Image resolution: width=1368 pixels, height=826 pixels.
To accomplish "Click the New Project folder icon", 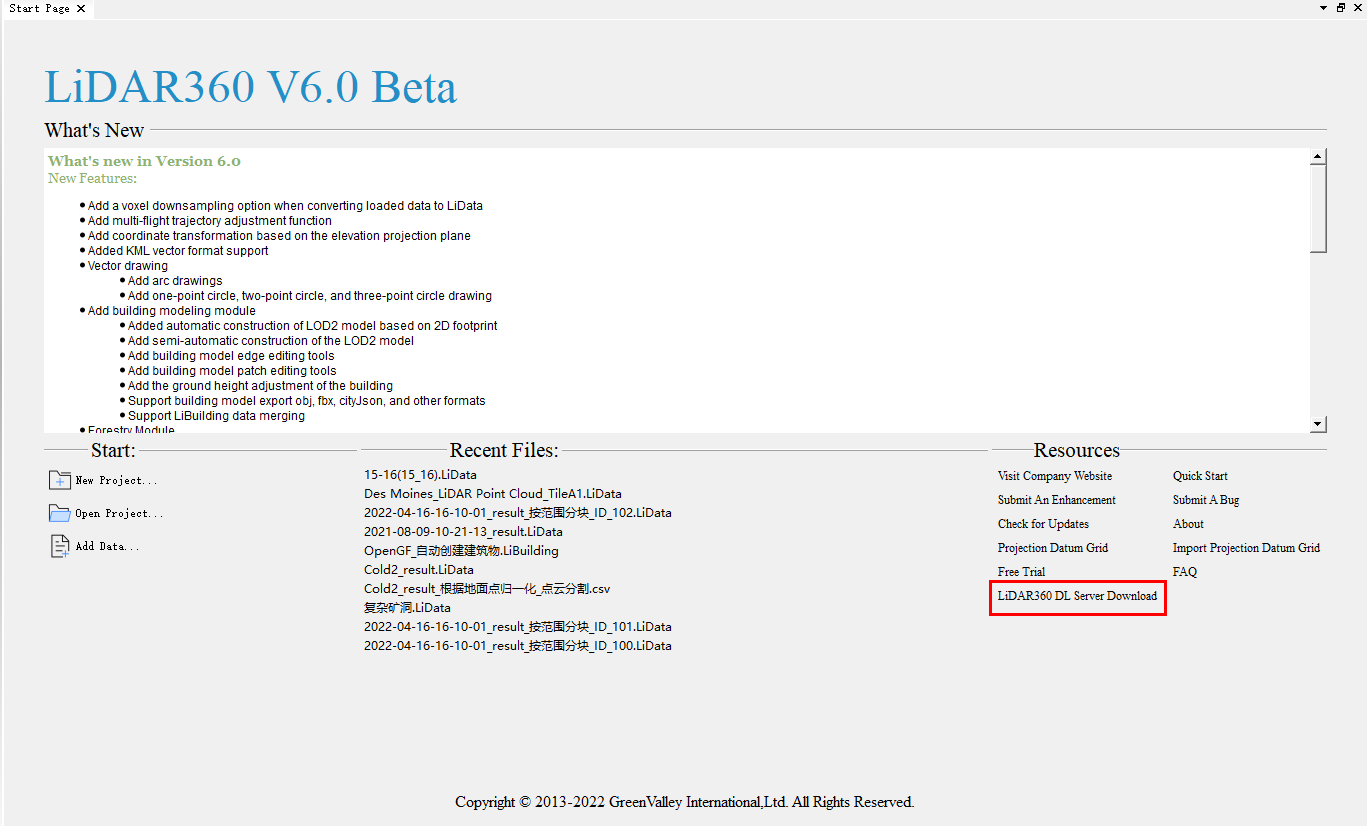I will pyautogui.click(x=60, y=480).
